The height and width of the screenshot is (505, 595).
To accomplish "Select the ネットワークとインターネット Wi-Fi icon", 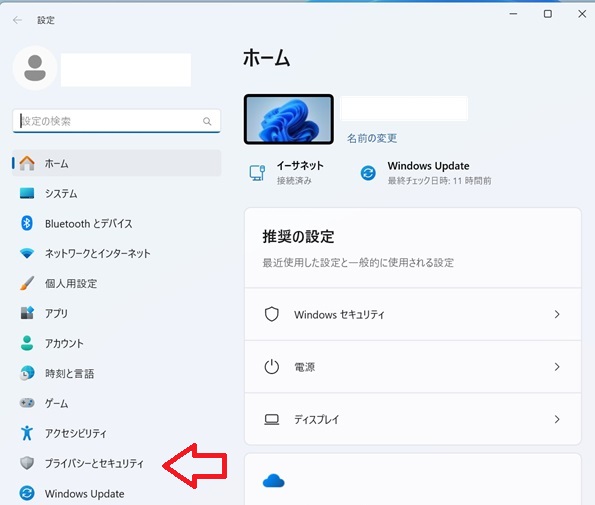I will pos(27,253).
